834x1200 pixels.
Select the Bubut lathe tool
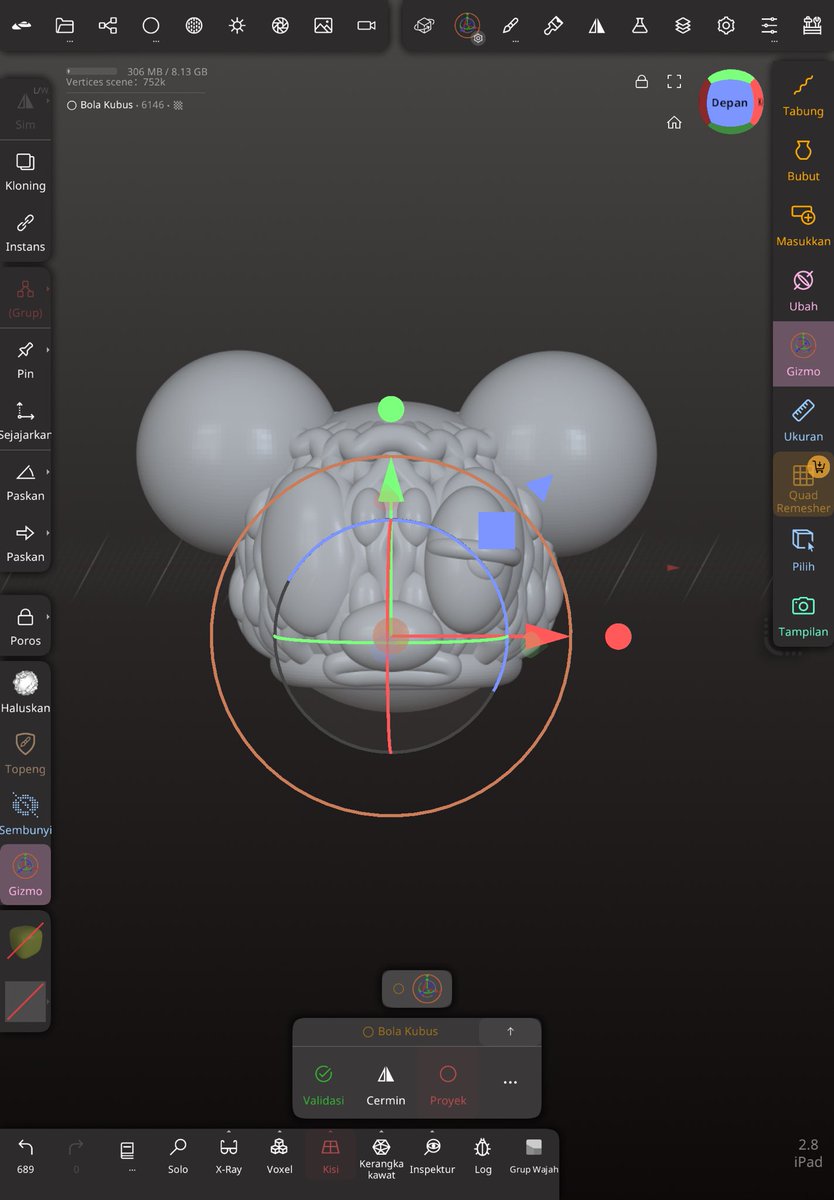click(x=803, y=160)
